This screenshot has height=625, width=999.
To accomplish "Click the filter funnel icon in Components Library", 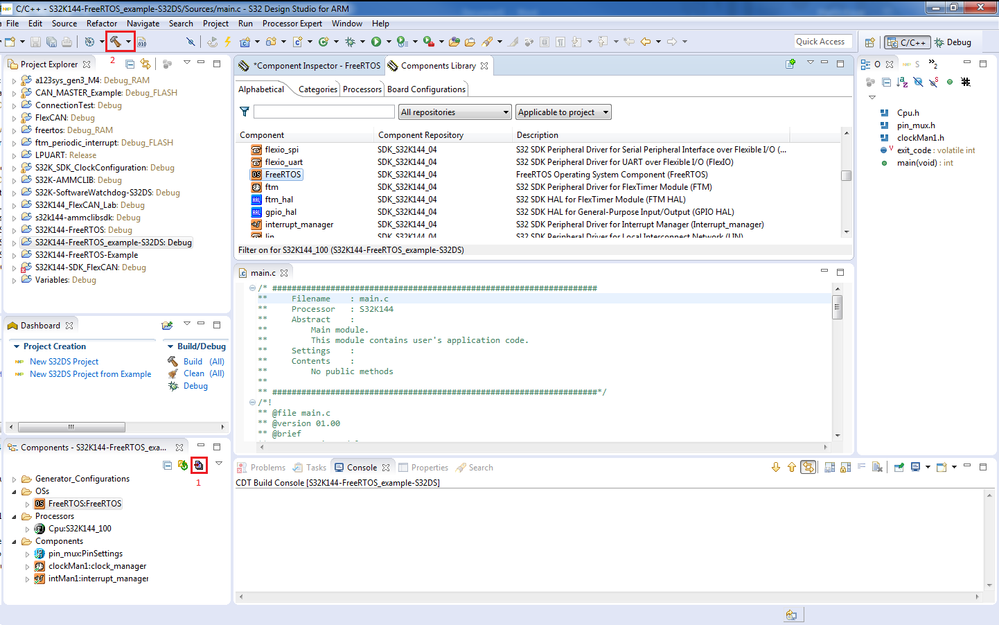I will (244, 112).
